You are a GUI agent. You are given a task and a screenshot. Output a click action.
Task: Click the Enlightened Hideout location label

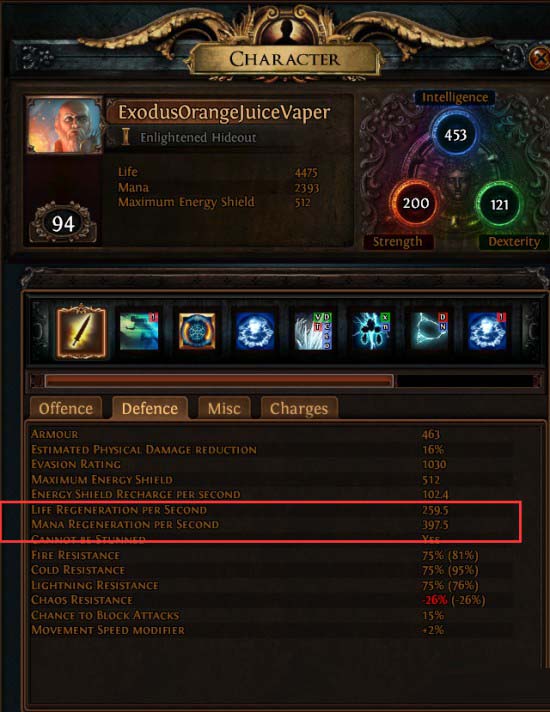click(x=198, y=138)
